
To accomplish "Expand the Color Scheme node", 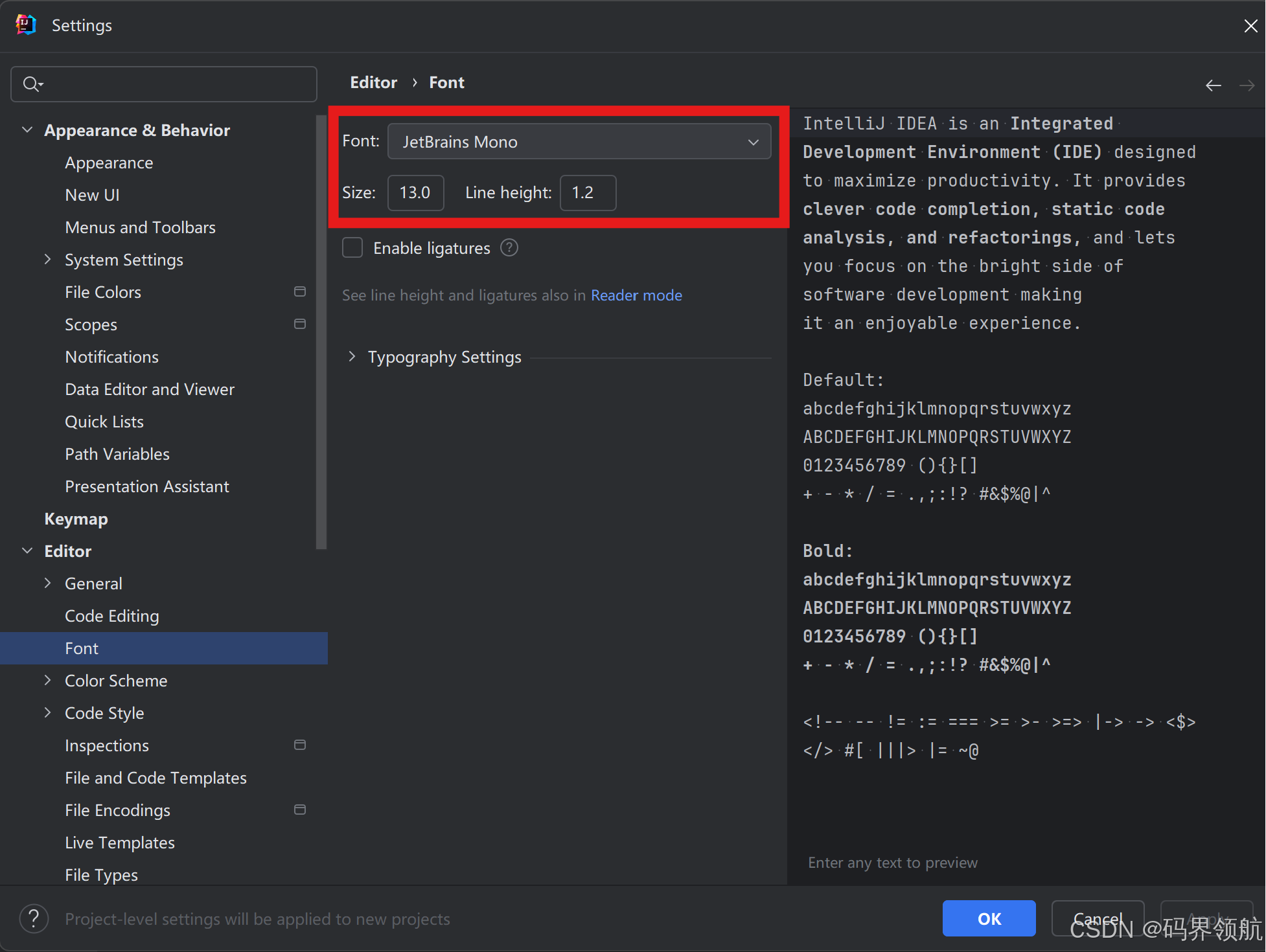I will point(47,680).
